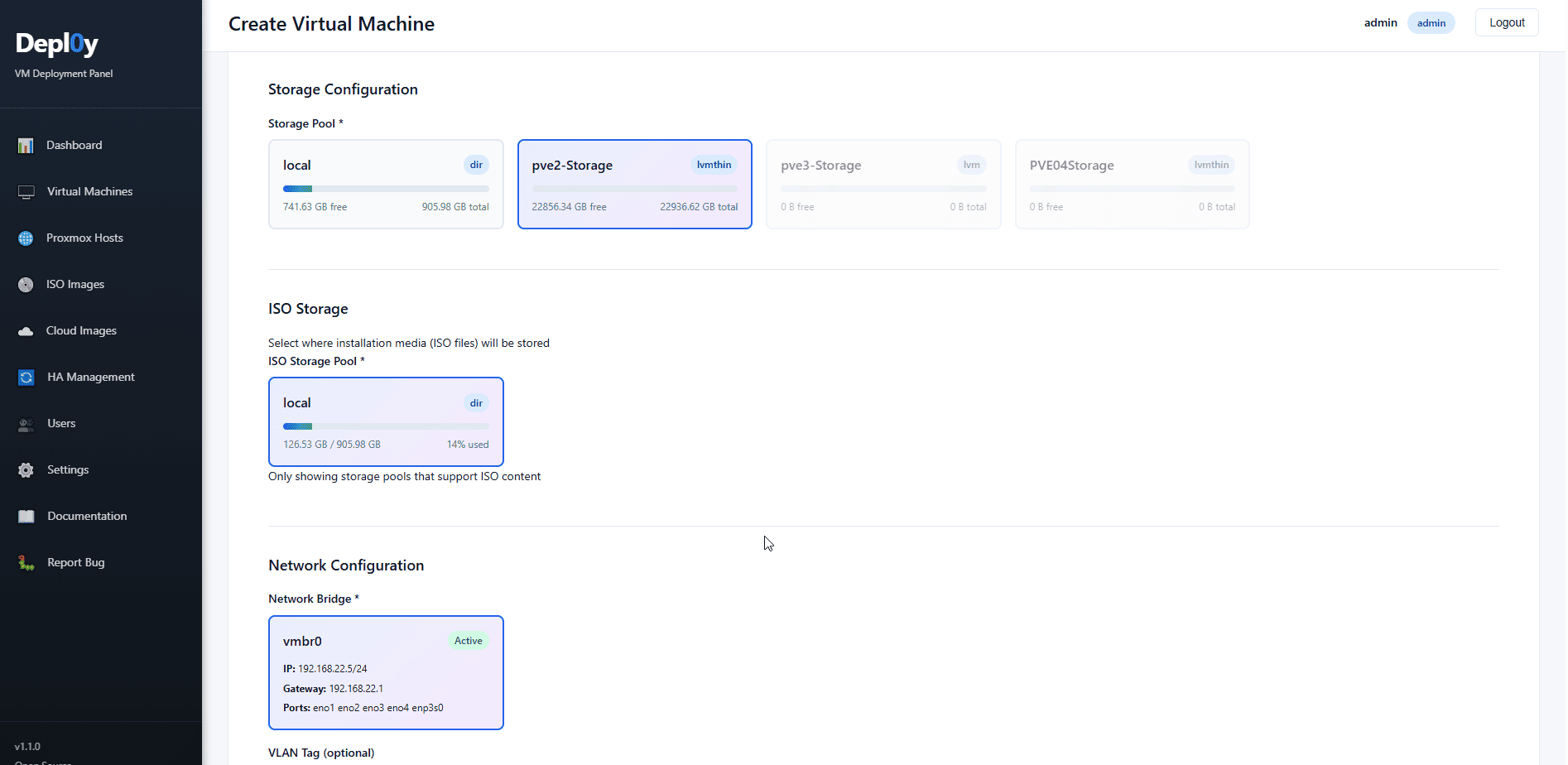The width and height of the screenshot is (1568, 765).
Task: Click the pve2-Storage usage bar
Action: (635, 189)
